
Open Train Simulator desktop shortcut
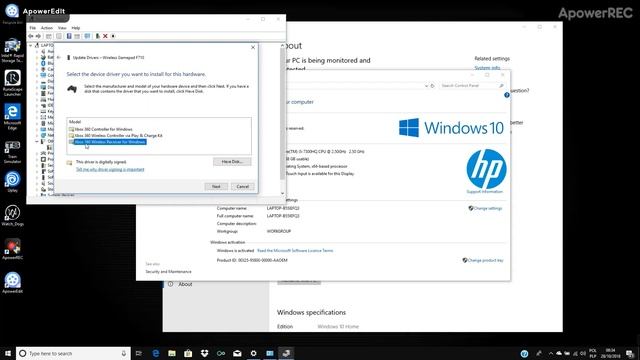(x=12, y=152)
